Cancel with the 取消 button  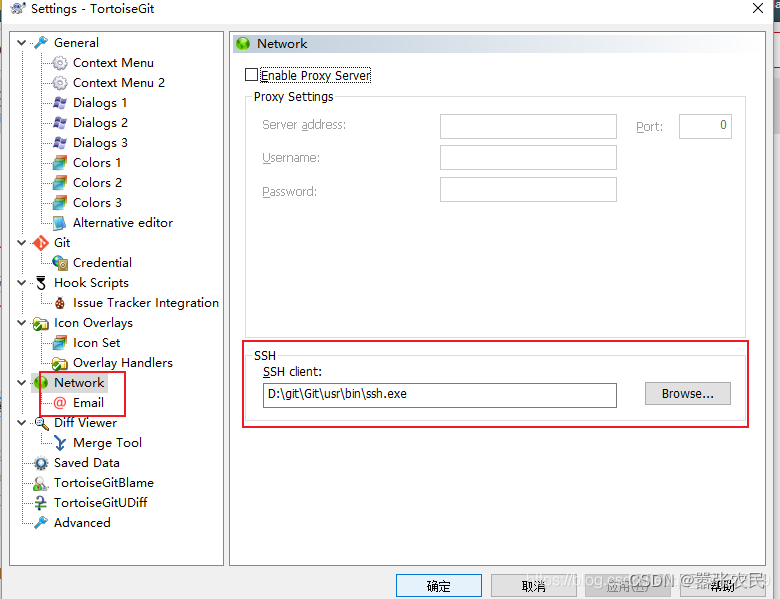pyautogui.click(x=534, y=586)
